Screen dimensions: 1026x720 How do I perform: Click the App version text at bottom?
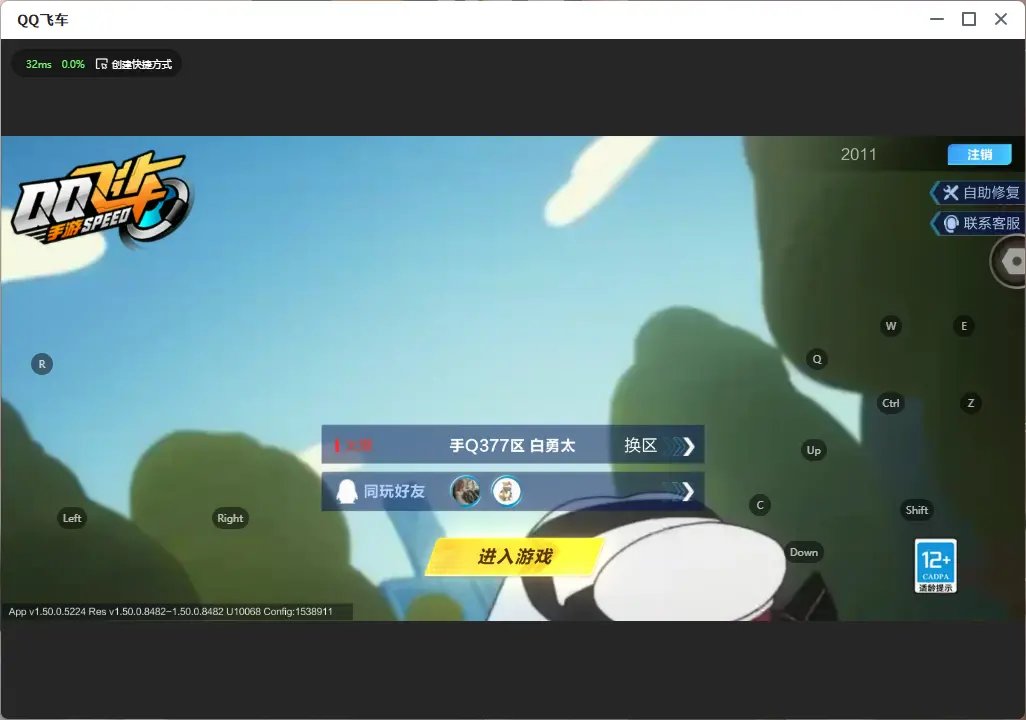(170, 611)
